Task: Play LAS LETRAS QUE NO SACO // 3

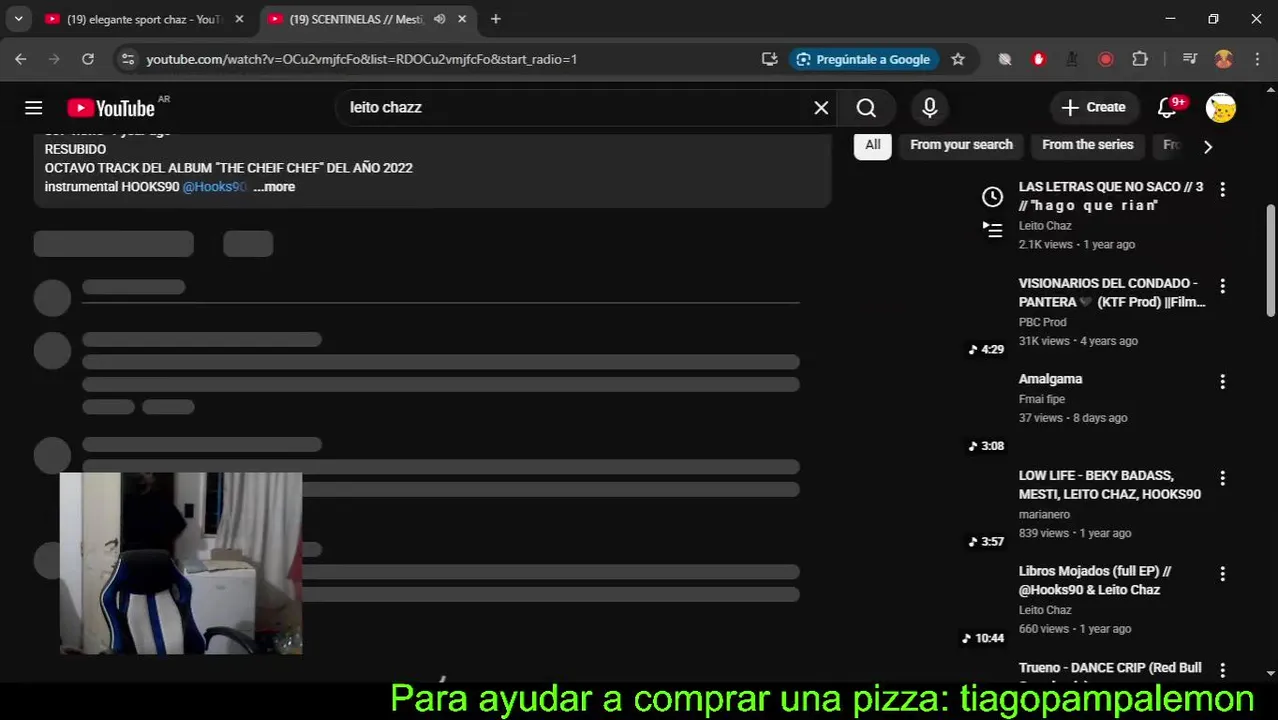Action: click(x=1110, y=196)
